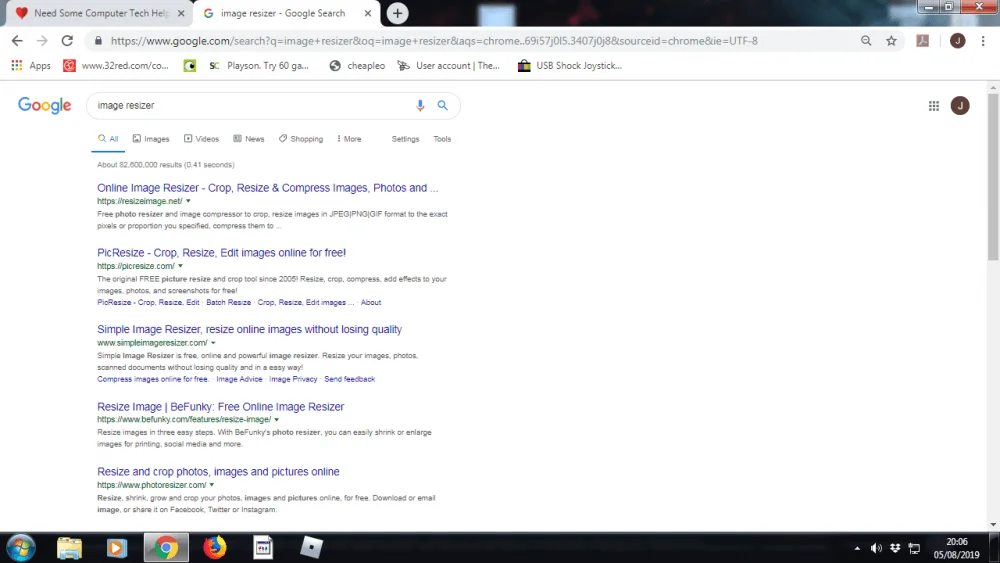Open the search Tools option
Image resolution: width=1000 pixels, height=563 pixels.
pos(442,139)
